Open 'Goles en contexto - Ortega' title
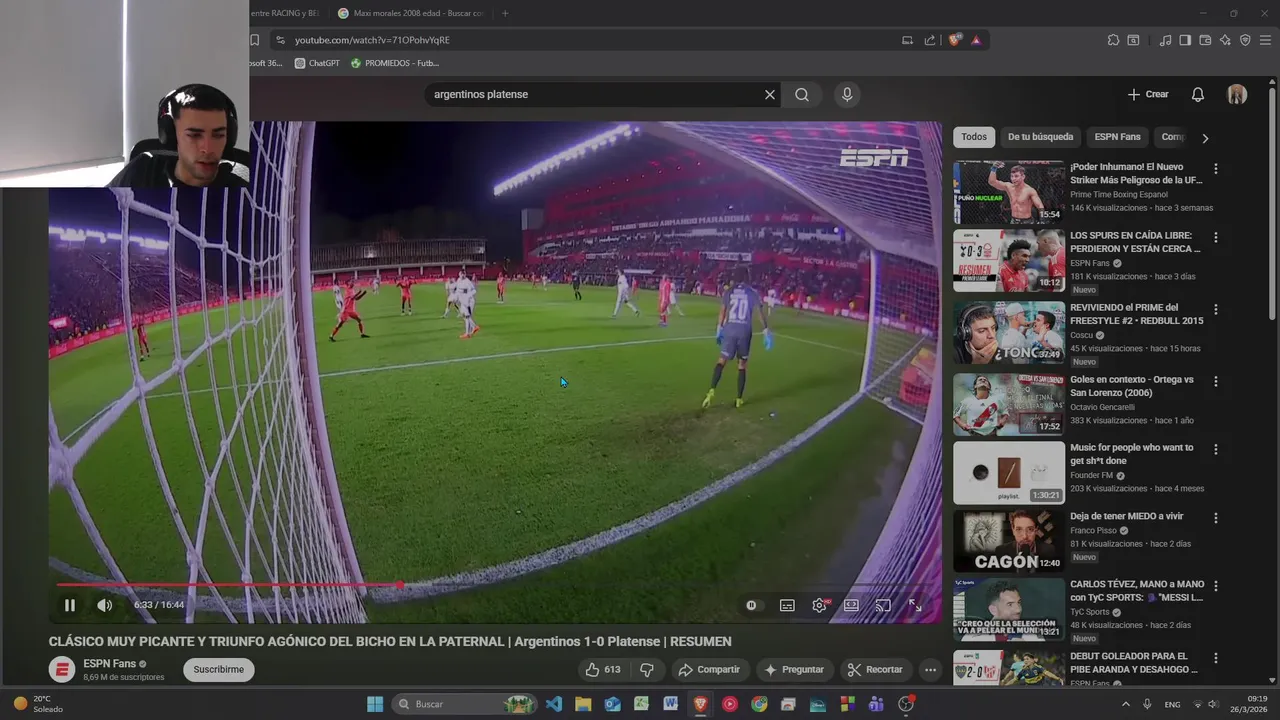Screen dimensions: 1280x720 click(x=1132, y=386)
